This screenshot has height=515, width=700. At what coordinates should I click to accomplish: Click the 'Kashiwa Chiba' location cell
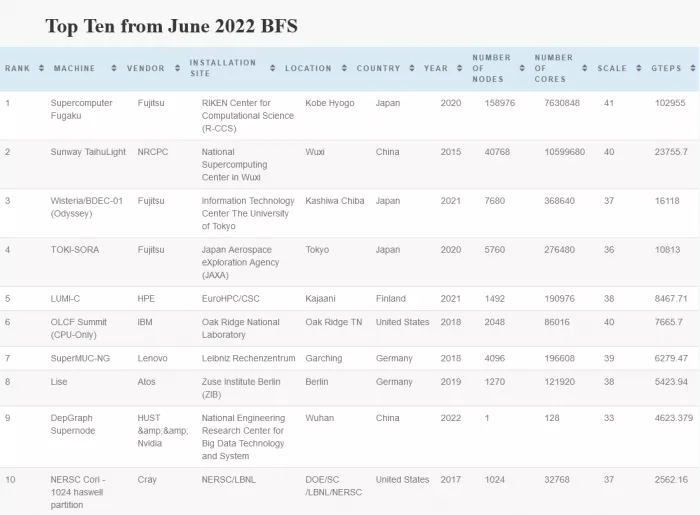click(335, 201)
